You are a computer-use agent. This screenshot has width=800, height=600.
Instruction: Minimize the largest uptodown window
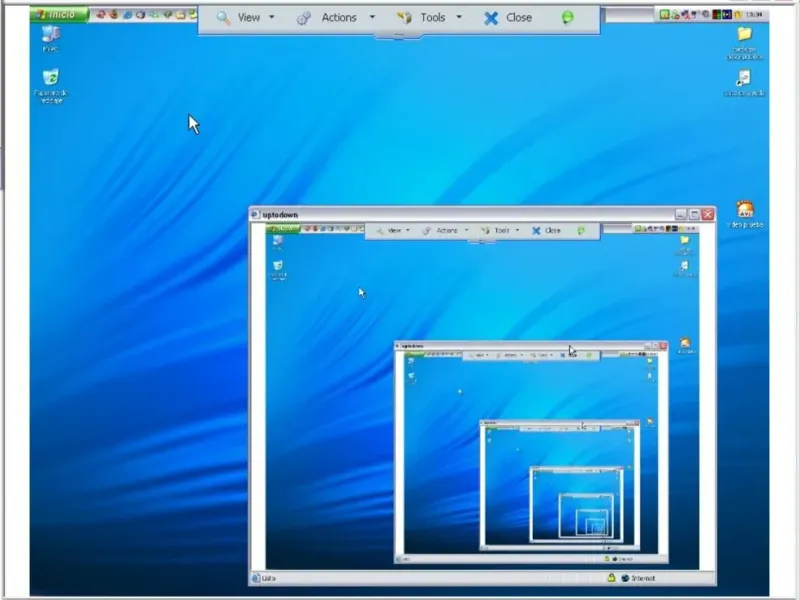(681, 215)
